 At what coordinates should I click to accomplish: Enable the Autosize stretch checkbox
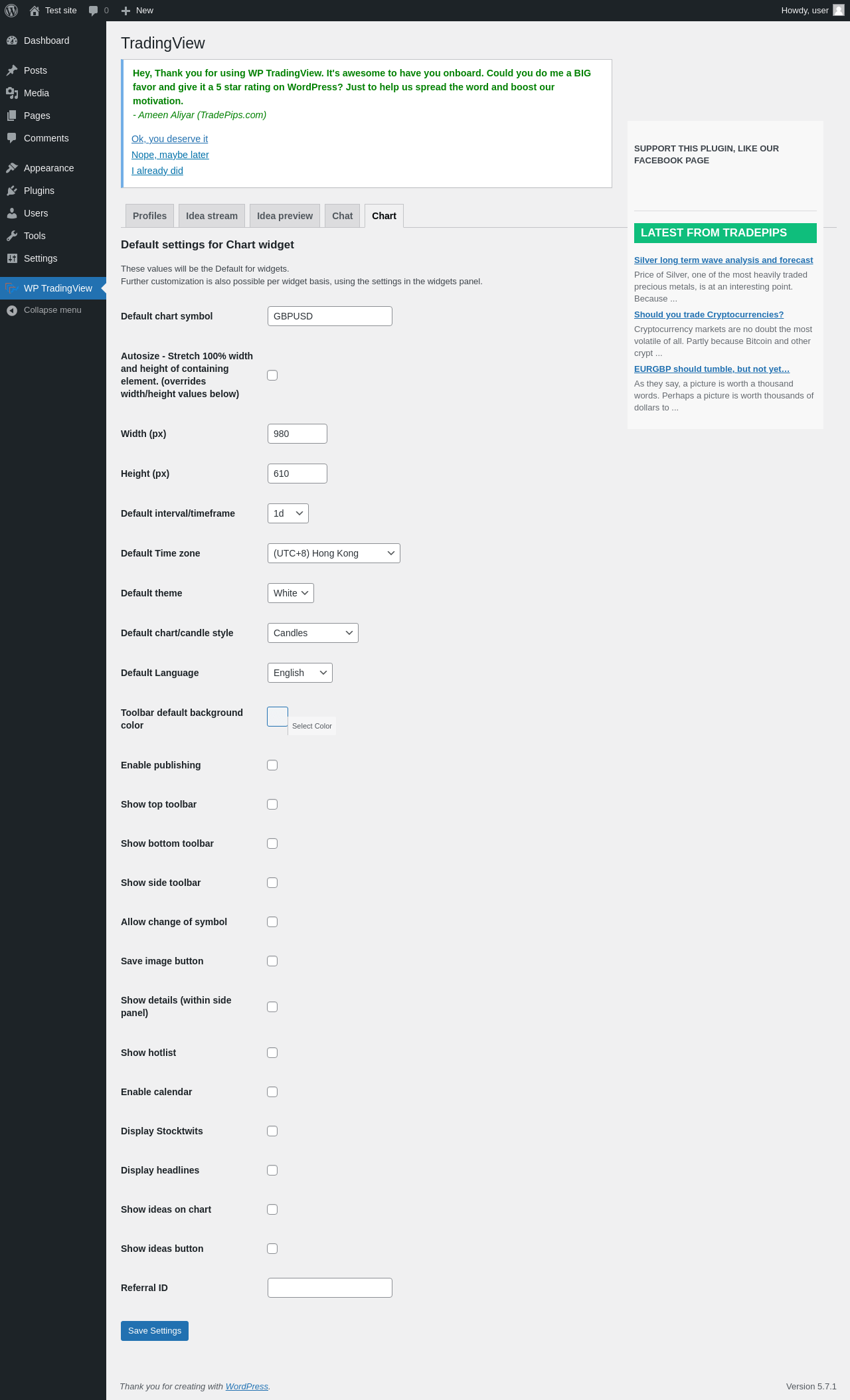[272, 375]
